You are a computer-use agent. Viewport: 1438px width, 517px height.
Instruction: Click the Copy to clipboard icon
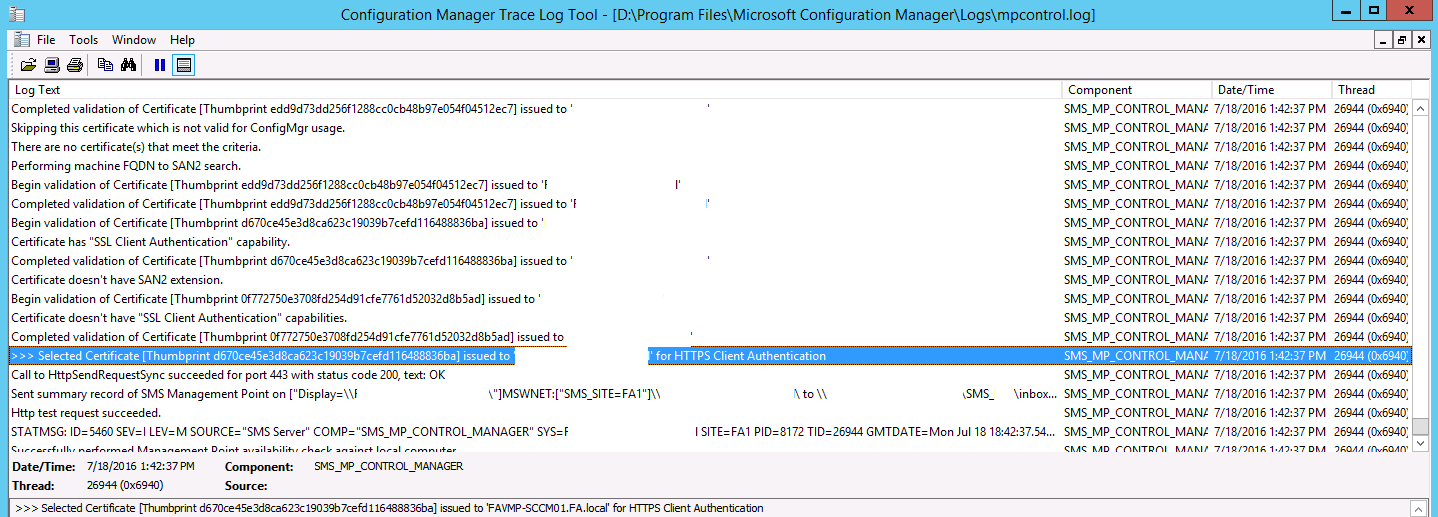point(106,65)
